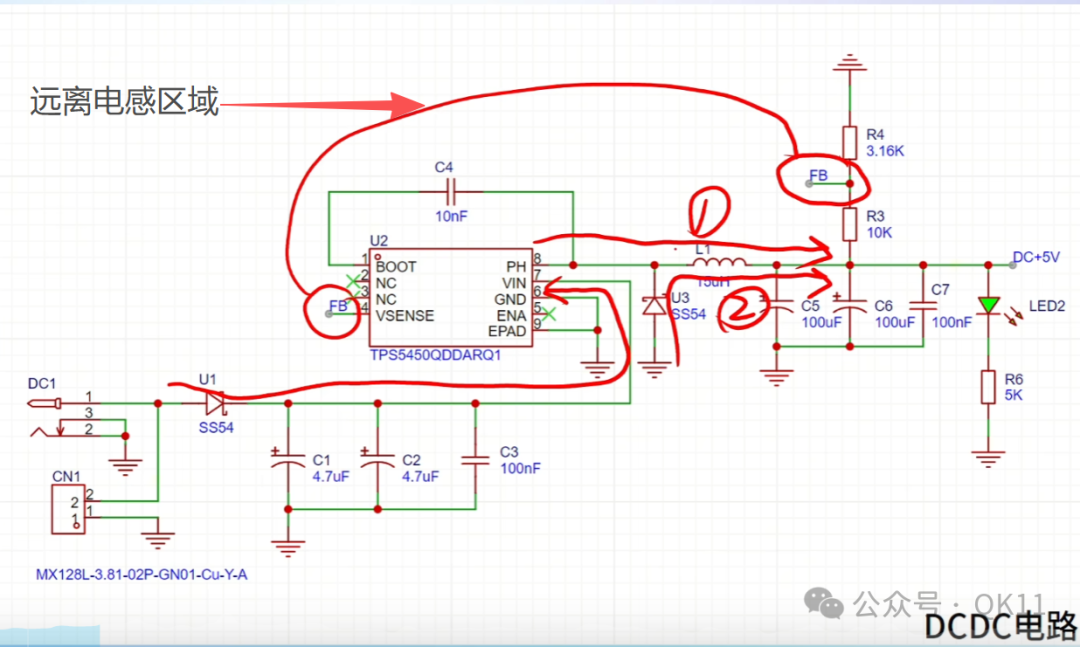Click the CN1 designator text
This screenshot has width=1080, height=647.
66,476
